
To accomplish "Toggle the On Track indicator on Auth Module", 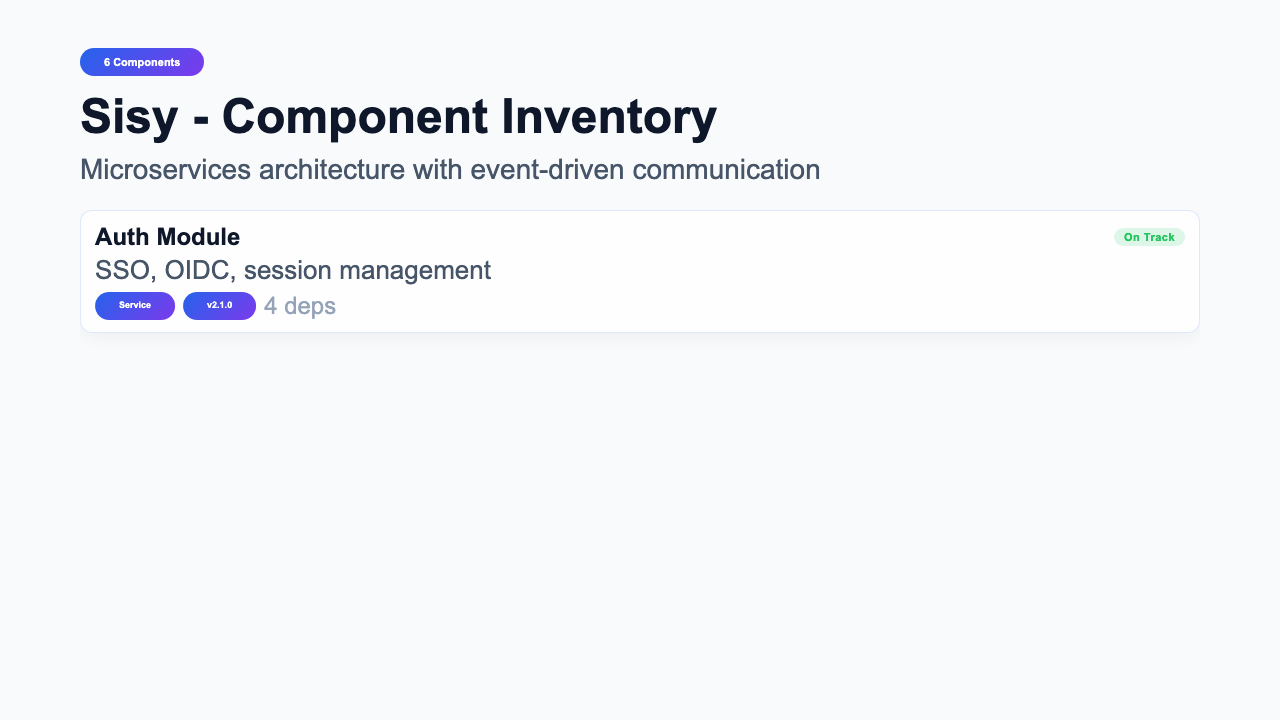I will tap(1148, 237).
